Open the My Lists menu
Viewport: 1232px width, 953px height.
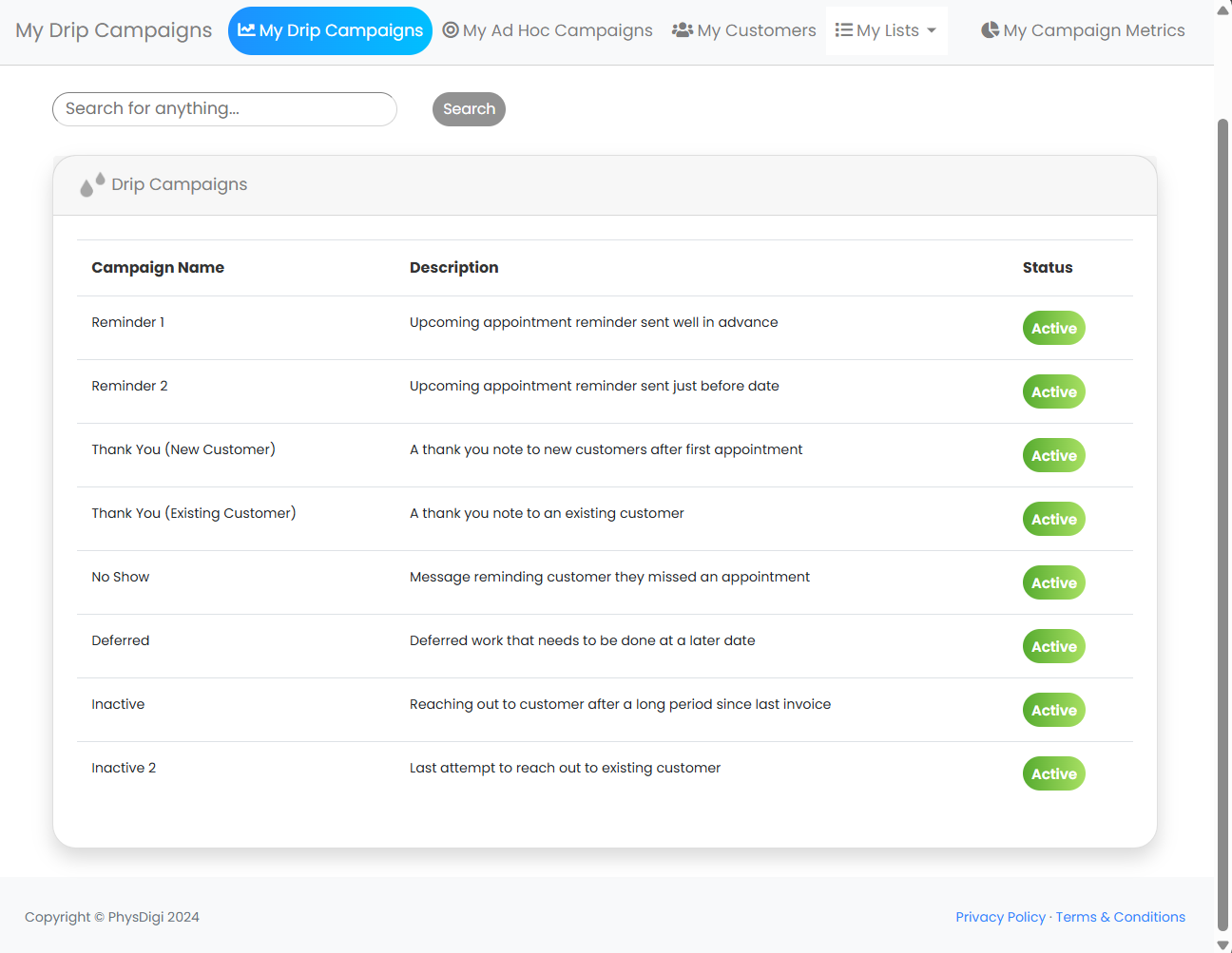886,30
